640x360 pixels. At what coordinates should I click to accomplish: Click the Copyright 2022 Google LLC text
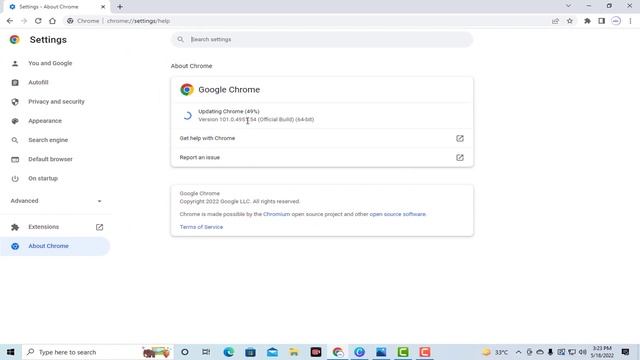click(x=240, y=202)
